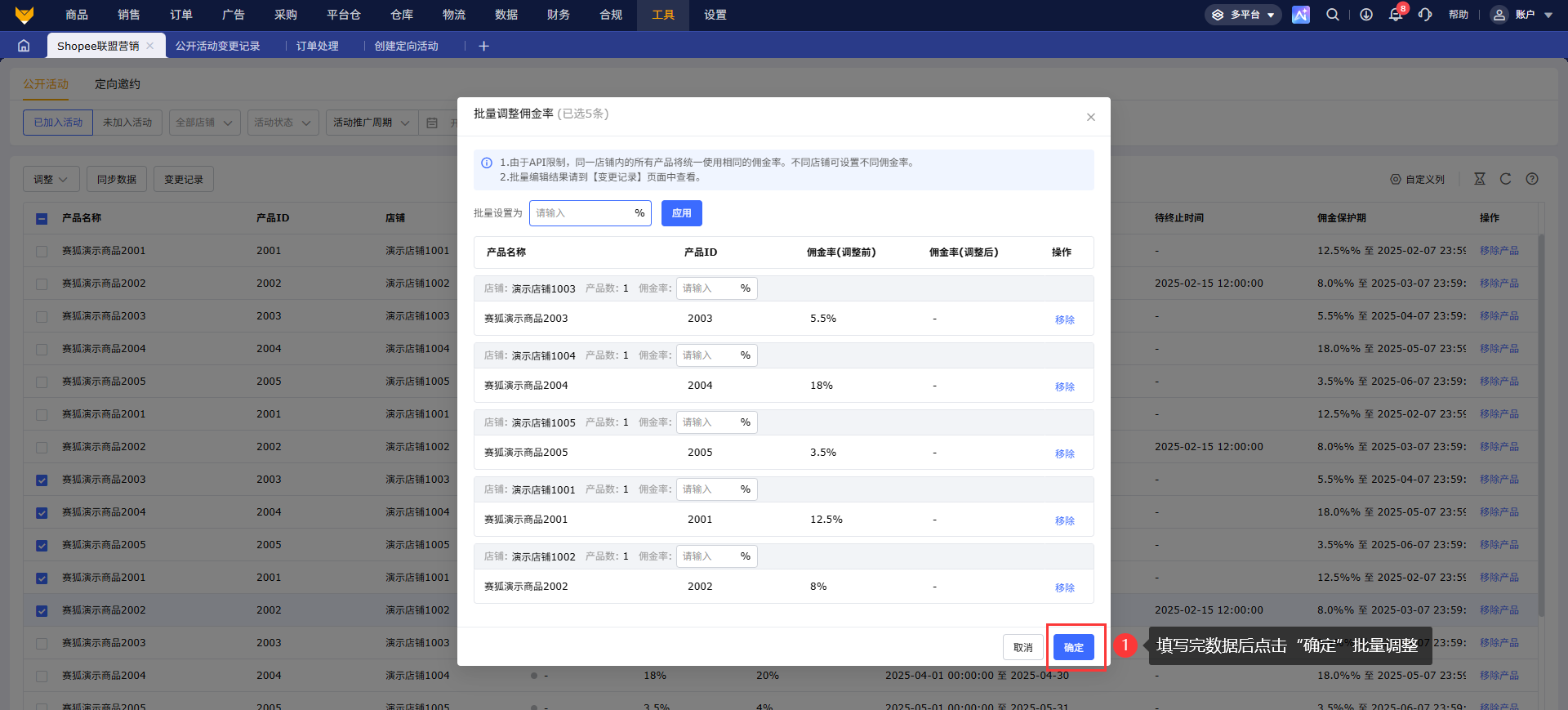Click the calendar date picker icon
Image resolution: width=1568 pixels, height=710 pixels.
click(432, 123)
